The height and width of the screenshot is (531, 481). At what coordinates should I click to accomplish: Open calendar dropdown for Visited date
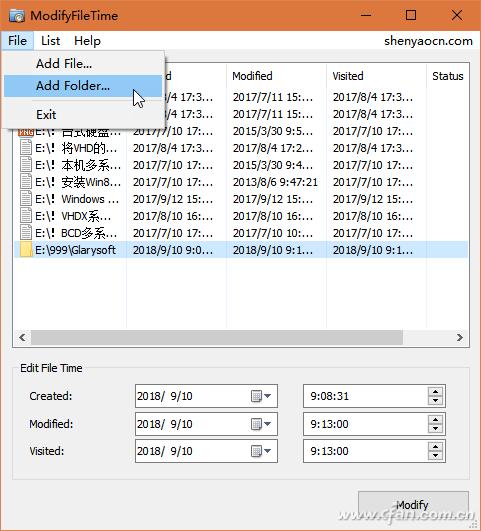(260, 451)
